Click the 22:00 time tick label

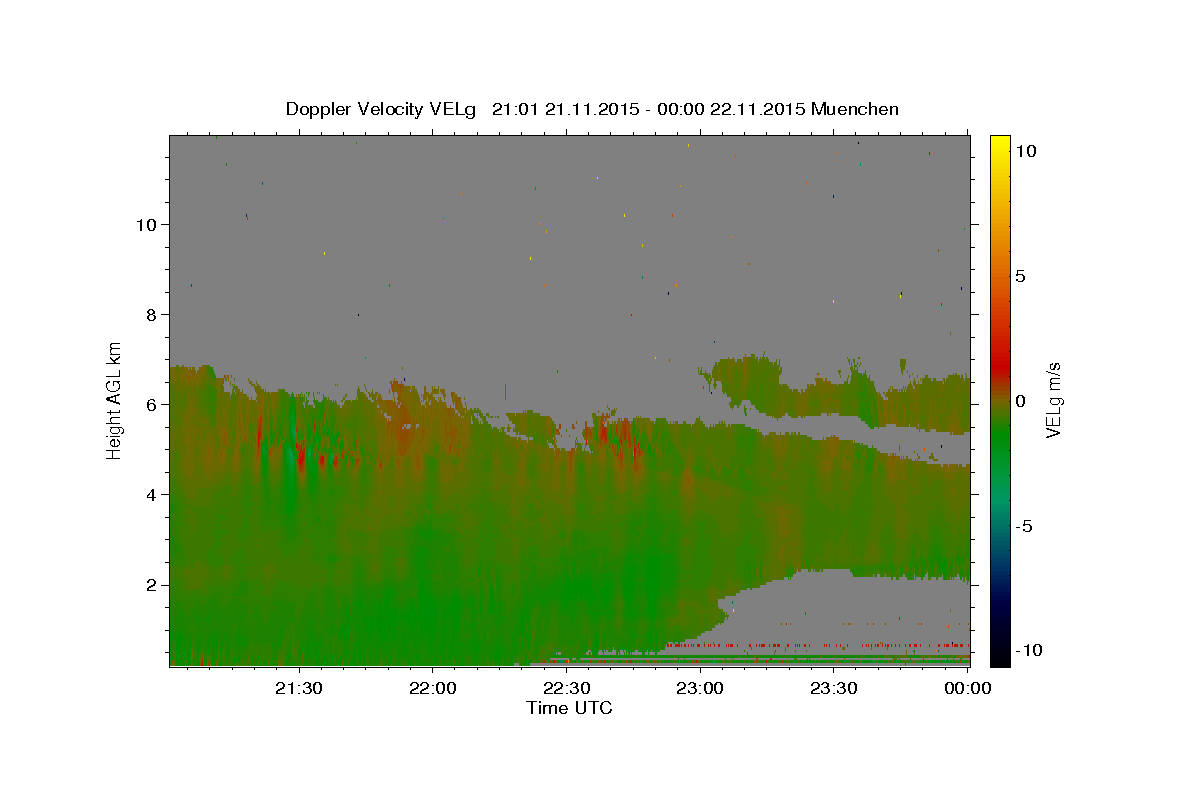(433, 688)
